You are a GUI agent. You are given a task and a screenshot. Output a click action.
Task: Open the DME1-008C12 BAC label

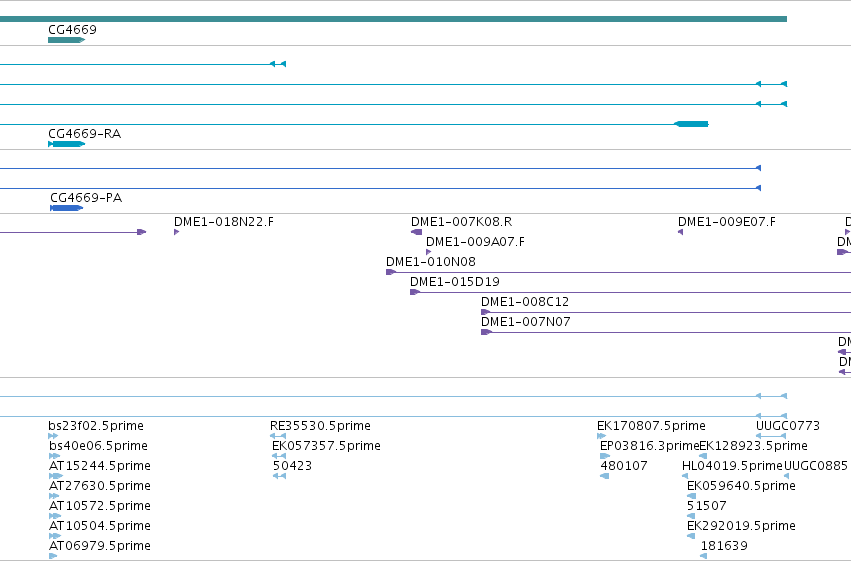pos(525,302)
